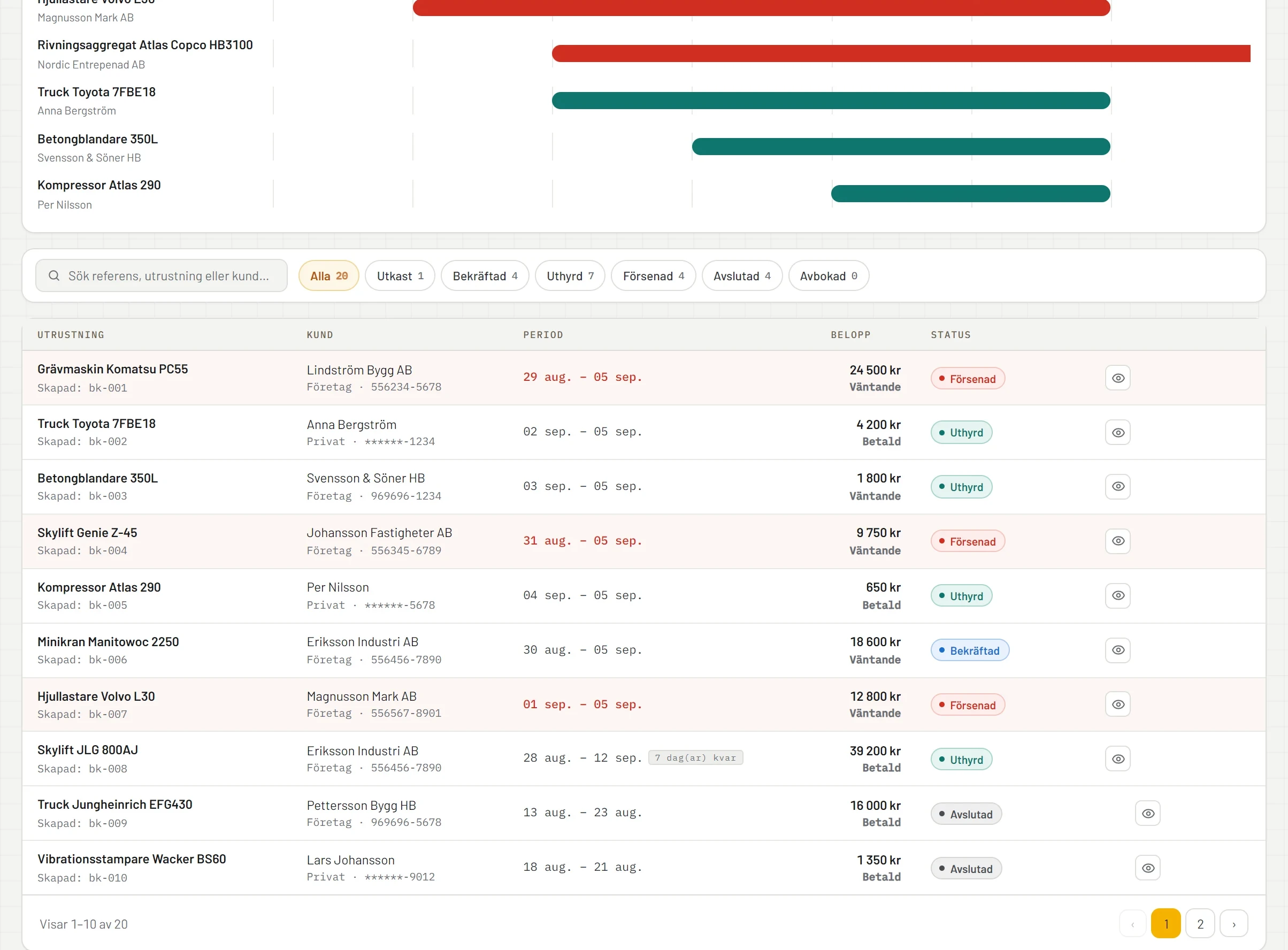The image size is (1288, 950).
Task: Click period 13 aug. – 23 aug.
Action: click(x=582, y=813)
